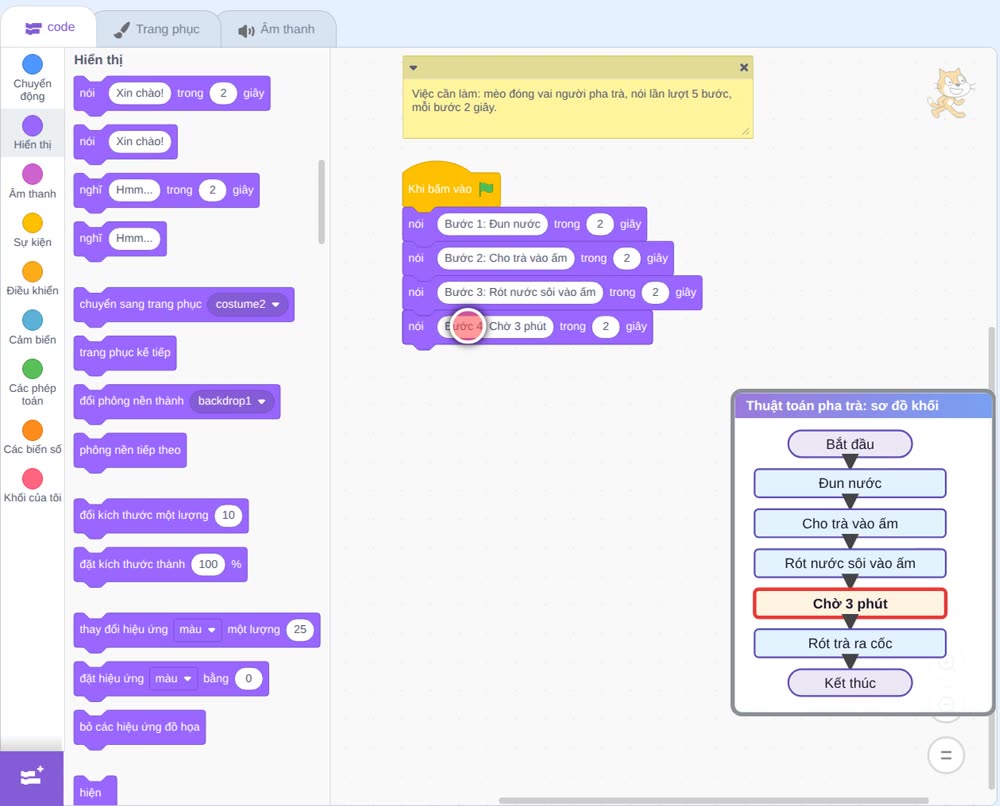Click the add extension button
Screen dimensions: 1000x806
coord(32,777)
